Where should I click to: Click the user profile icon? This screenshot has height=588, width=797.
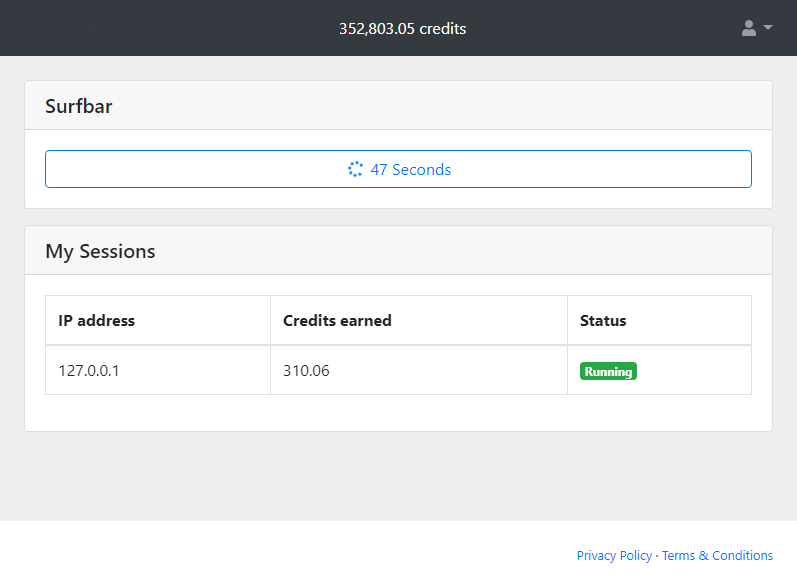click(748, 28)
